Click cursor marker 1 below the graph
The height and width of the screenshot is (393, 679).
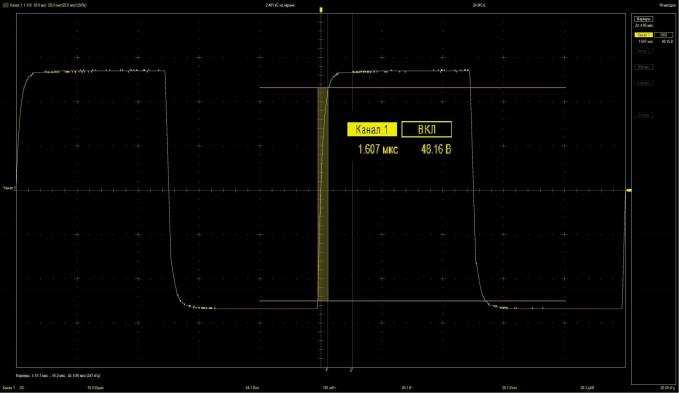pyautogui.click(x=327, y=370)
